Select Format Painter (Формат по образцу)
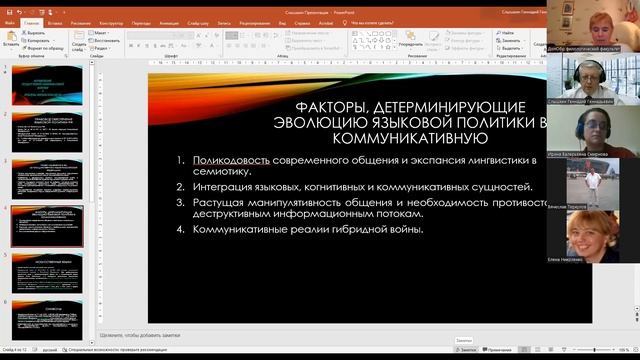The image size is (640, 360). [42, 48]
